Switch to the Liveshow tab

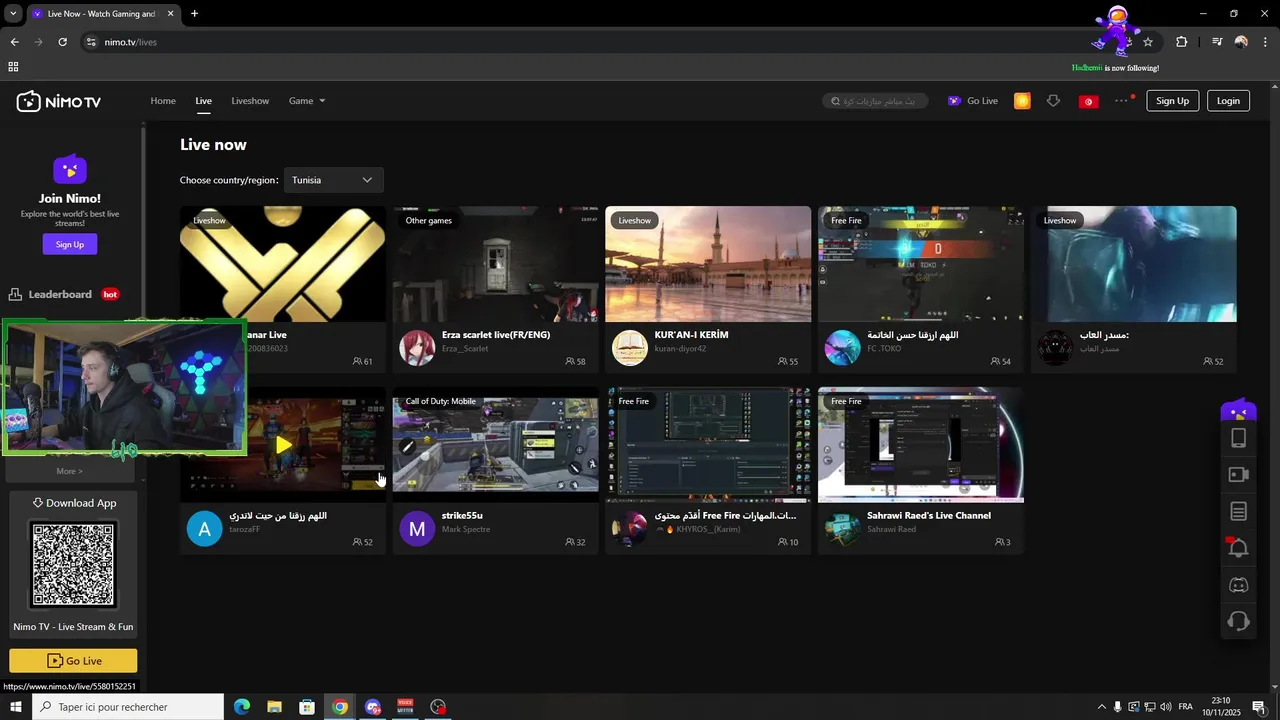click(250, 101)
